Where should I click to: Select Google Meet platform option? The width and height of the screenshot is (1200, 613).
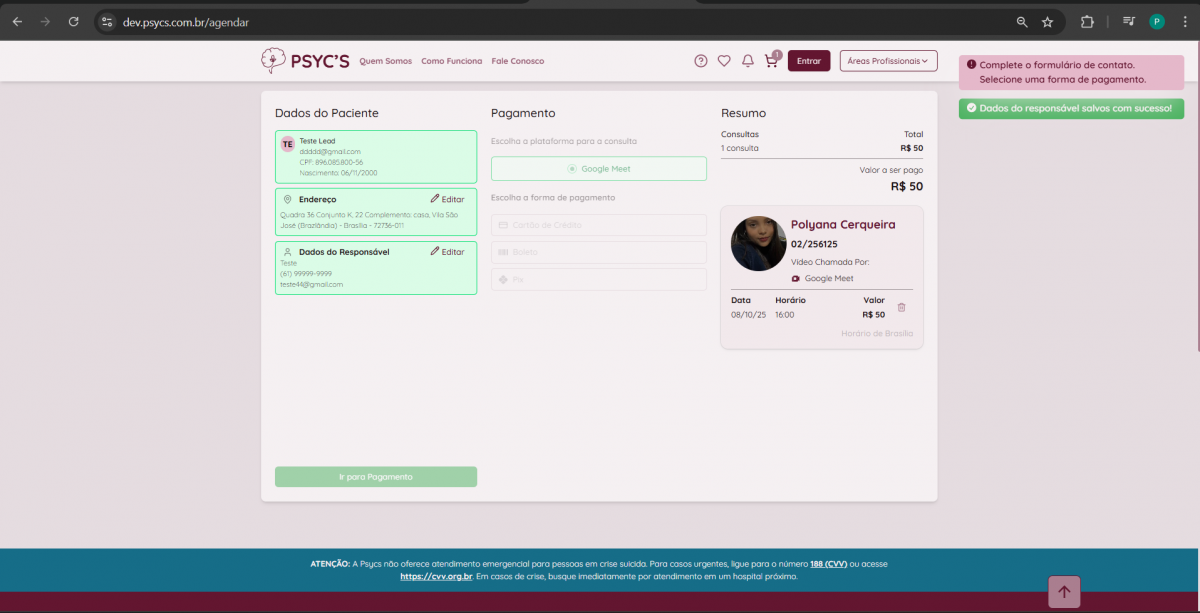click(598, 169)
